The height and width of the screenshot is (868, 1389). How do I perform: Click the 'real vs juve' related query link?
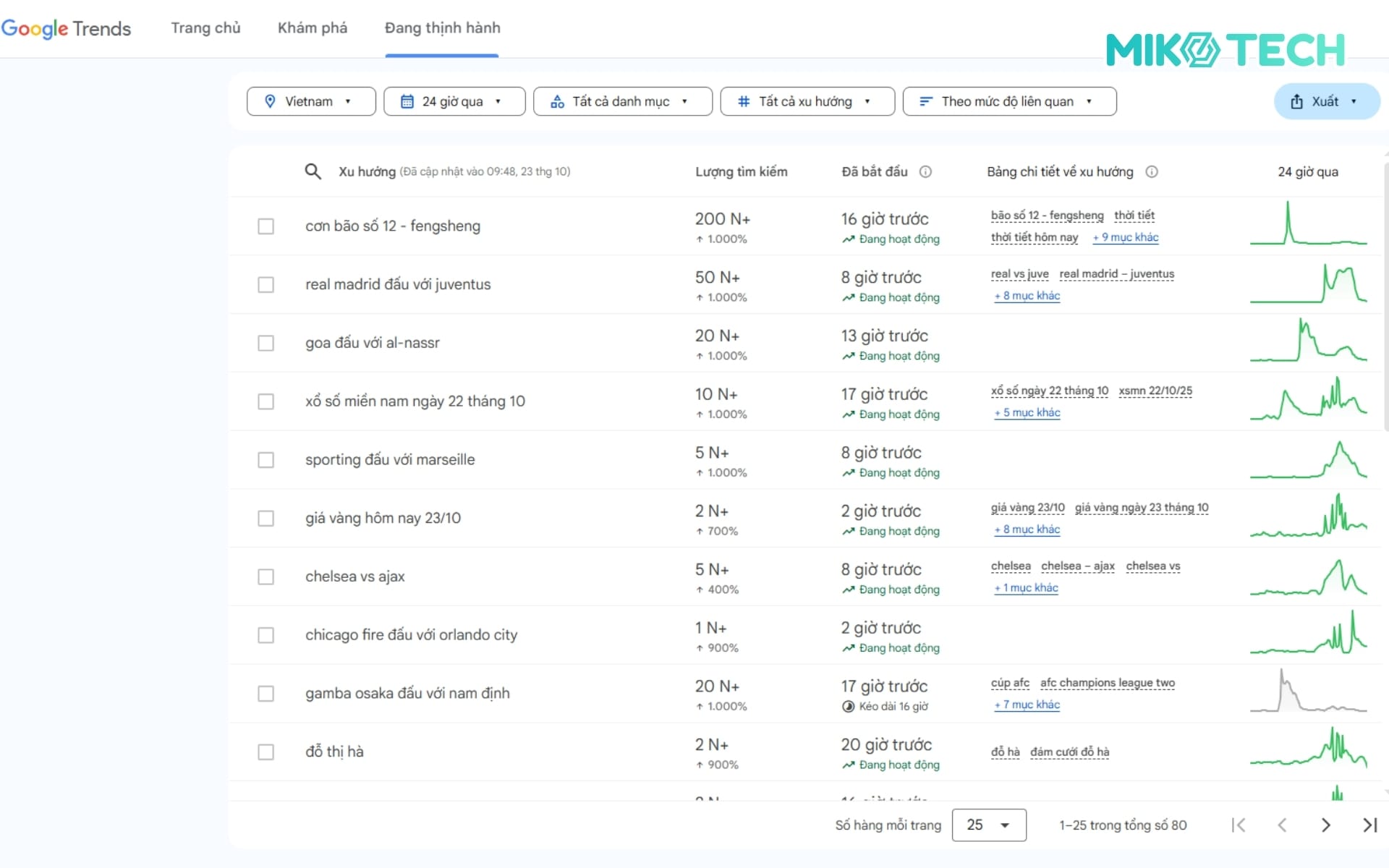tap(1020, 274)
